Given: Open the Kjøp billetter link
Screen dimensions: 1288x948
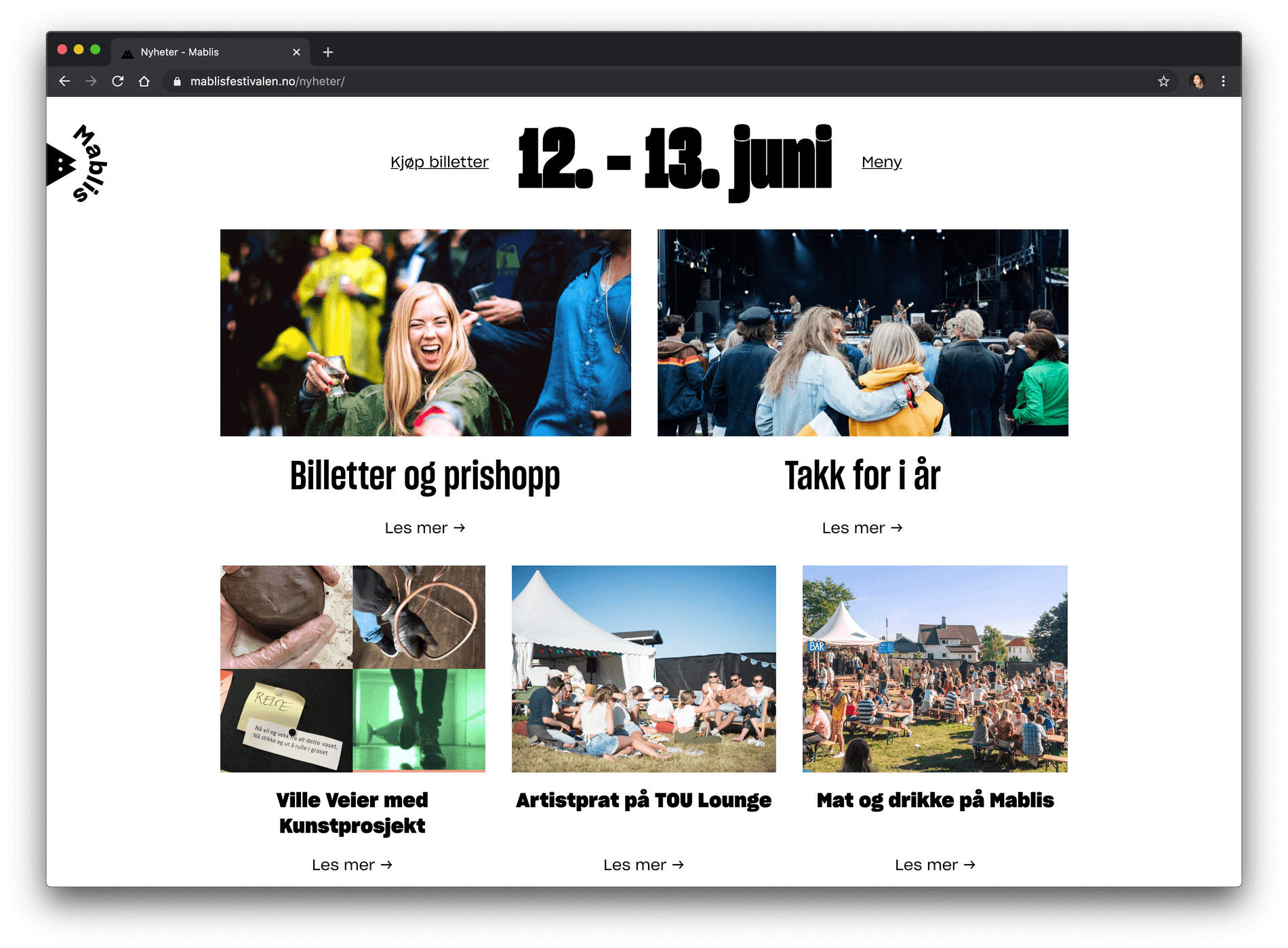Looking at the screenshot, I should coord(439,162).
